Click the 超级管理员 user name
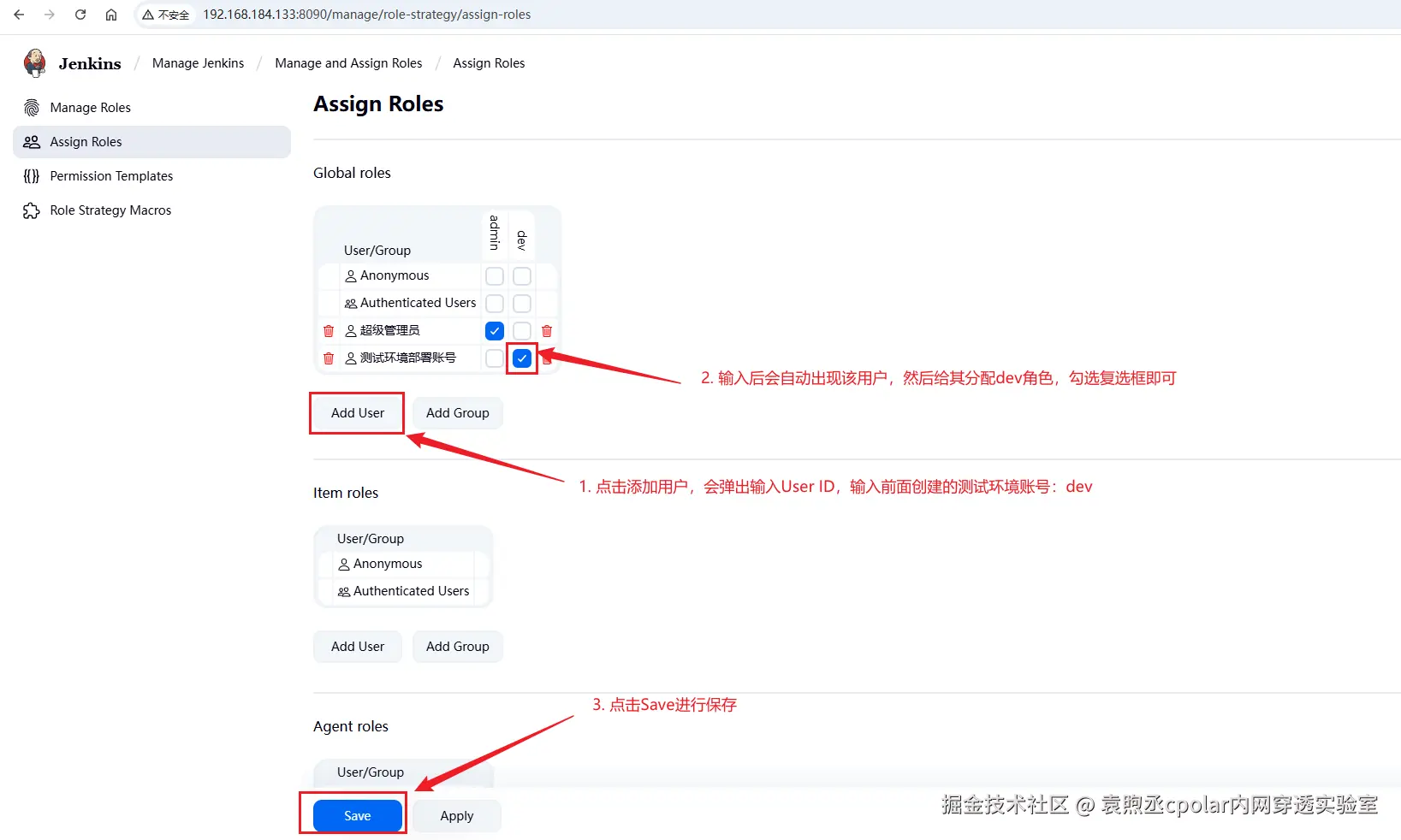1401x840 pixels. [389, 330]
